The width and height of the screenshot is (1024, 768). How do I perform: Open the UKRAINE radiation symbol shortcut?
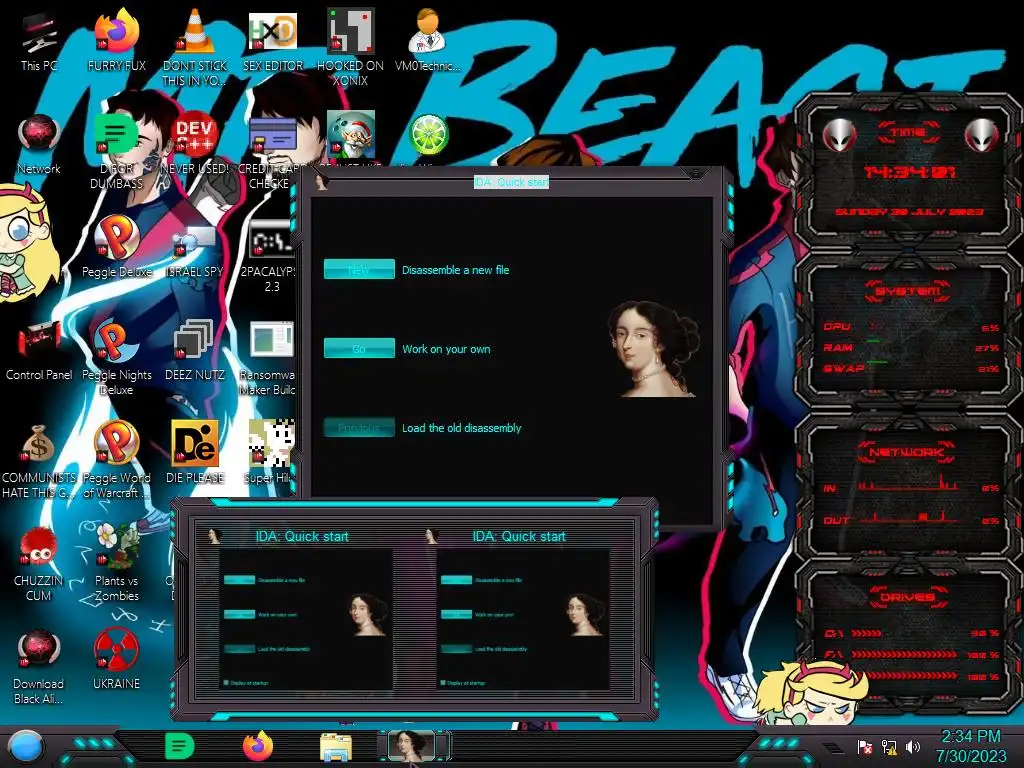[x=117, y=660]
